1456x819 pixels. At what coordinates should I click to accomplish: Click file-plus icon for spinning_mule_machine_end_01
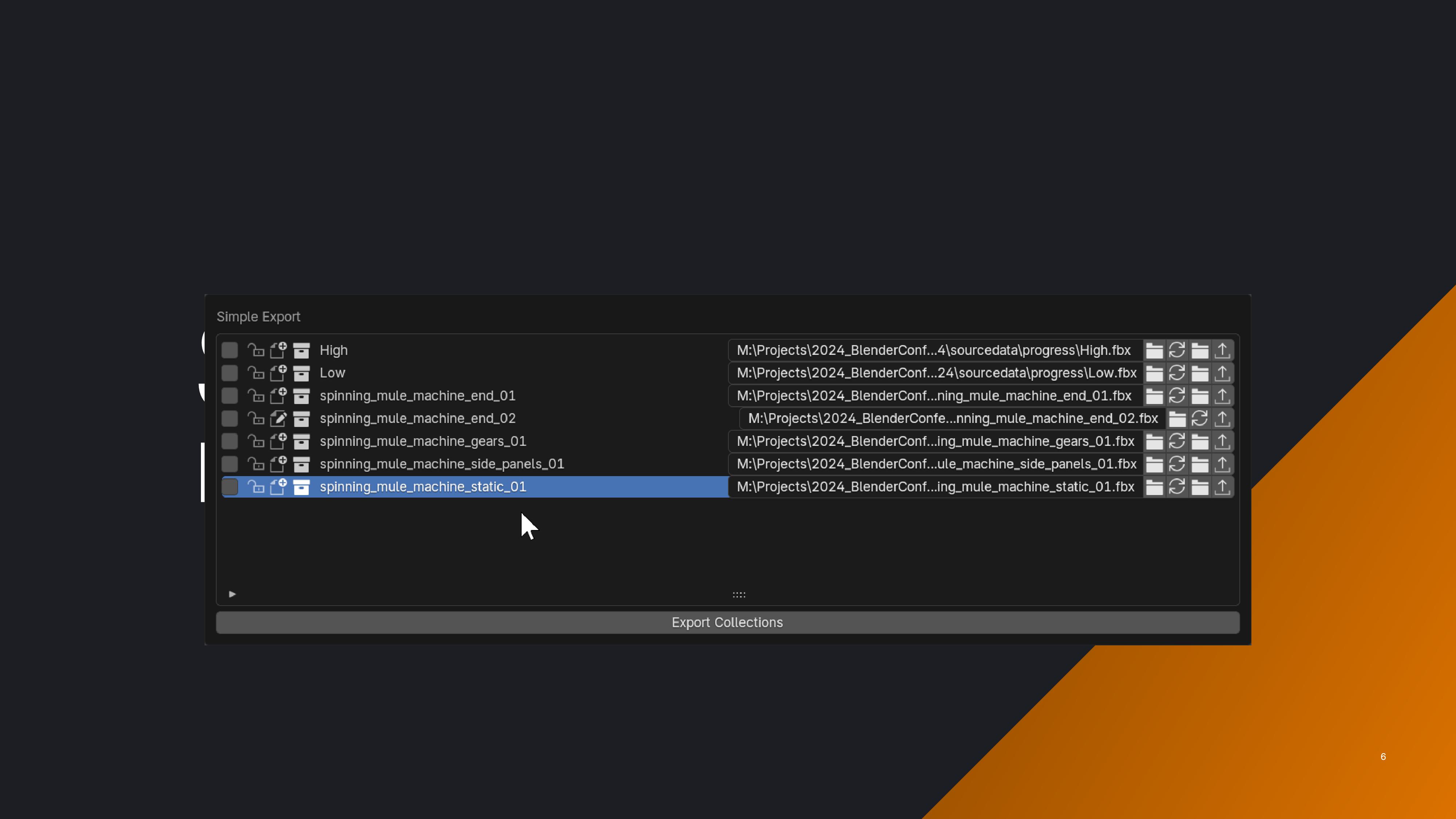tap(278, 395)
